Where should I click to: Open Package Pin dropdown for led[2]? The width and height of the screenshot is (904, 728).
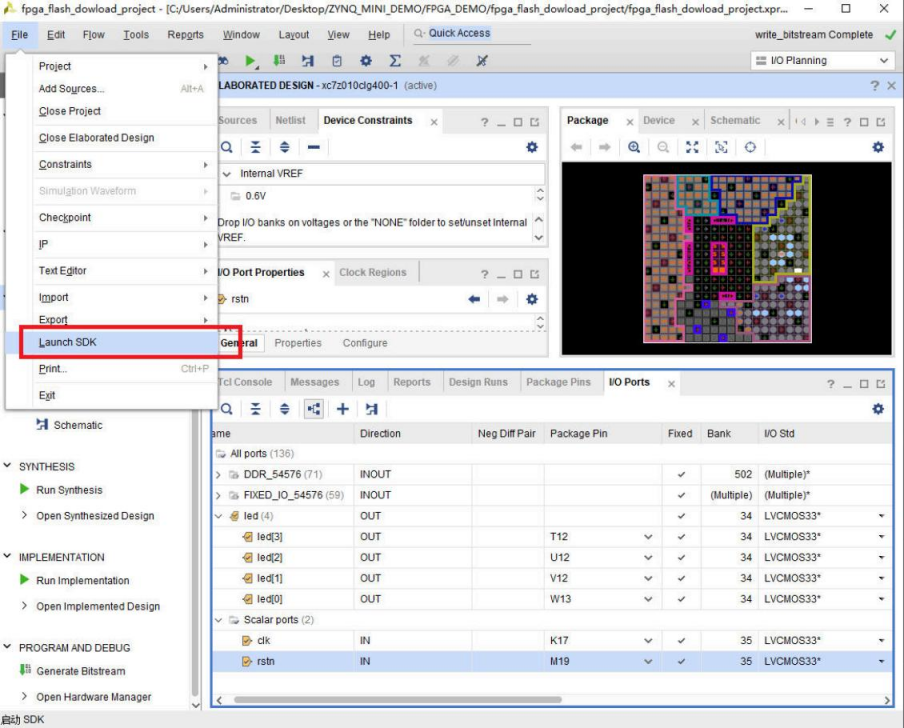coord(648,558)
